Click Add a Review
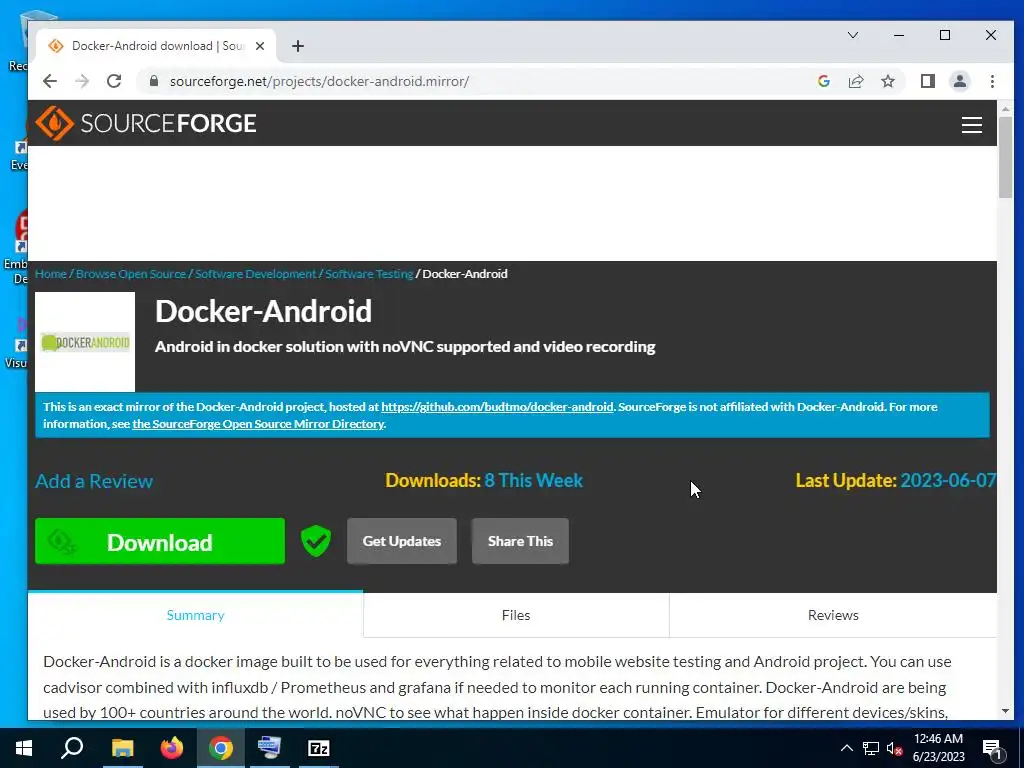 [x=94, y=481]
